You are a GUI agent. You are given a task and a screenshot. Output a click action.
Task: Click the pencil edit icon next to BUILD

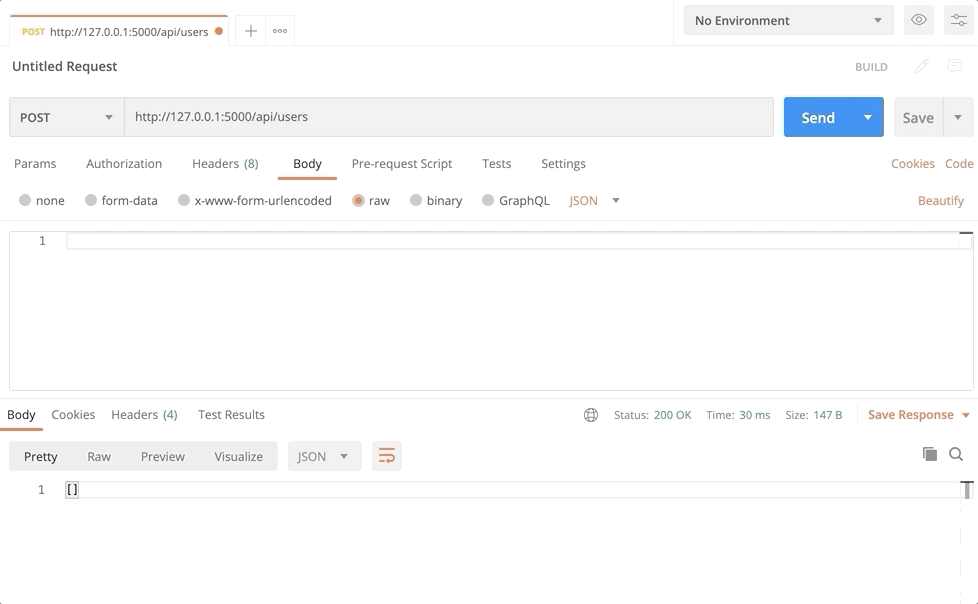(x=922, y=66)
